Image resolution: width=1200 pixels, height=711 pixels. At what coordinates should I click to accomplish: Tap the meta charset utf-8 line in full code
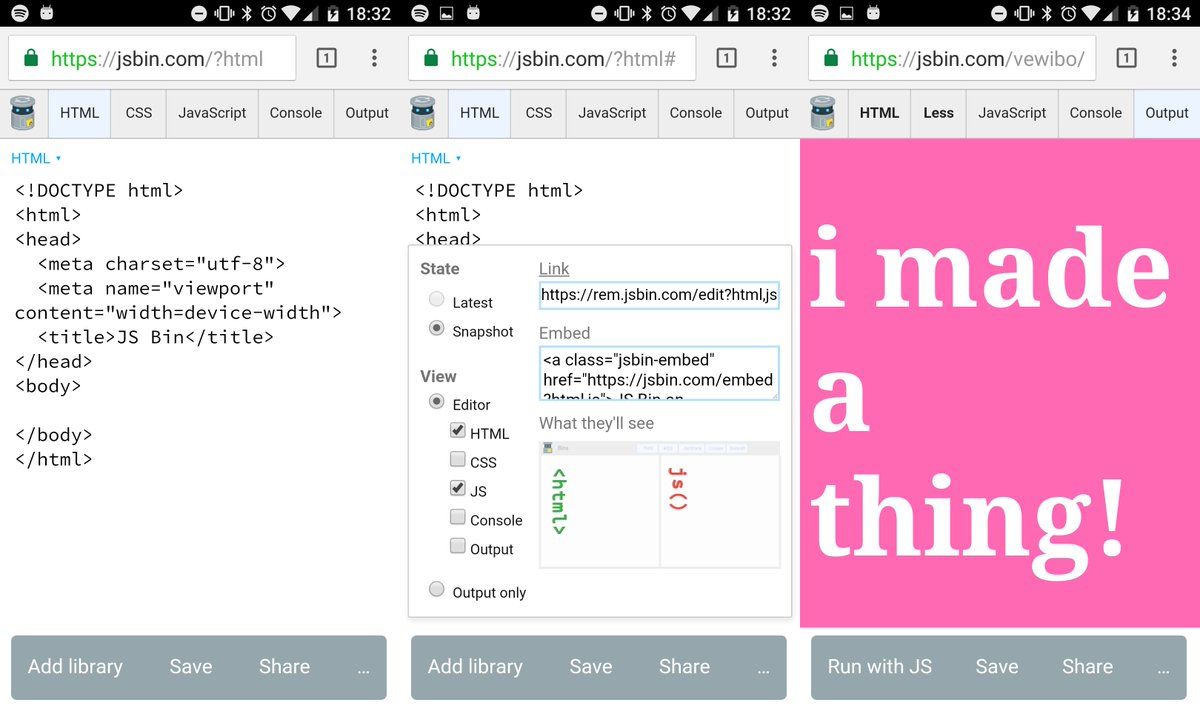162,264
